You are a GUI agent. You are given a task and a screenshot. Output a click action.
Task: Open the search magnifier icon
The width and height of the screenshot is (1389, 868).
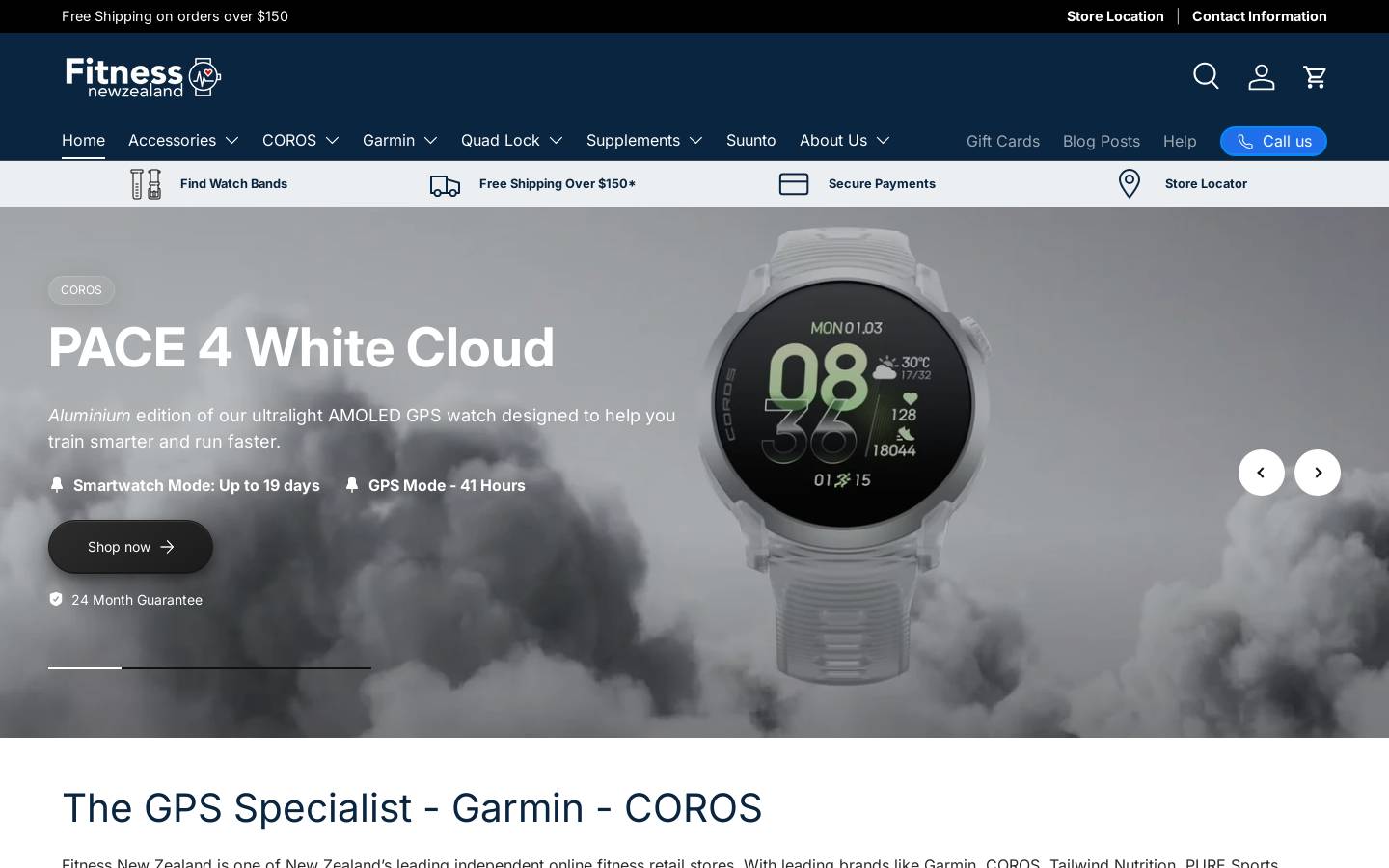(x=1206, y=76)
